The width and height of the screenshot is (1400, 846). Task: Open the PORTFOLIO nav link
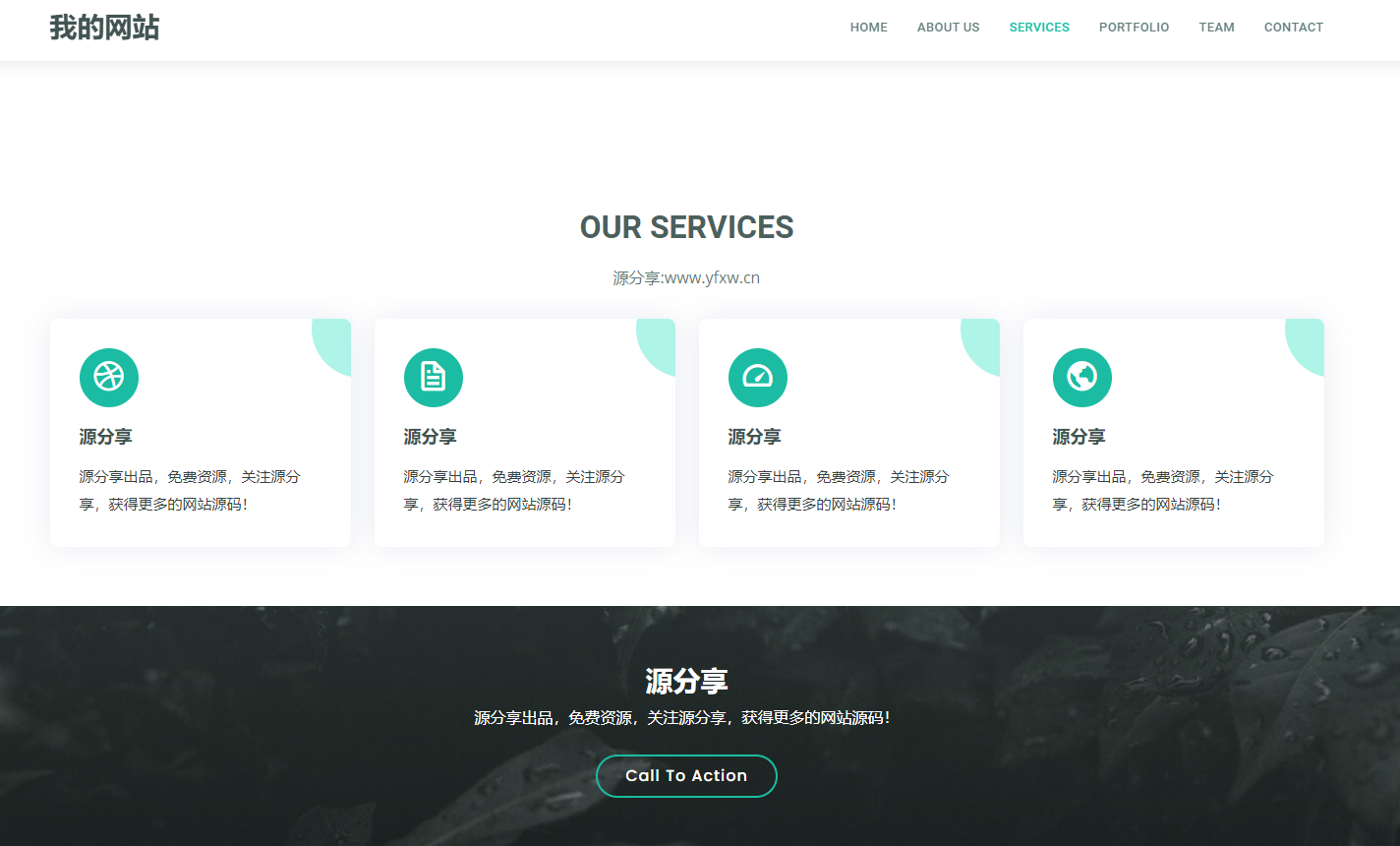pyautogui.click(x=1134, y=28)
